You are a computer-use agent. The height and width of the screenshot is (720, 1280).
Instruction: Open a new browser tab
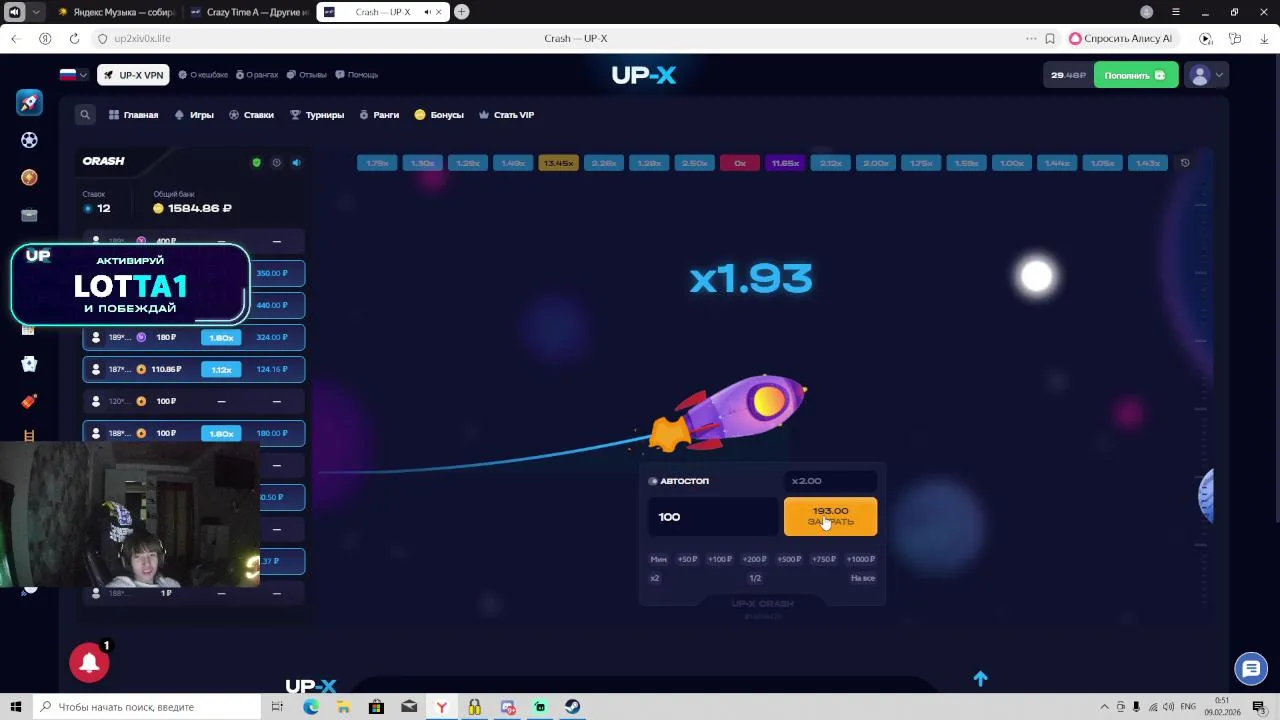coord(461,12)
